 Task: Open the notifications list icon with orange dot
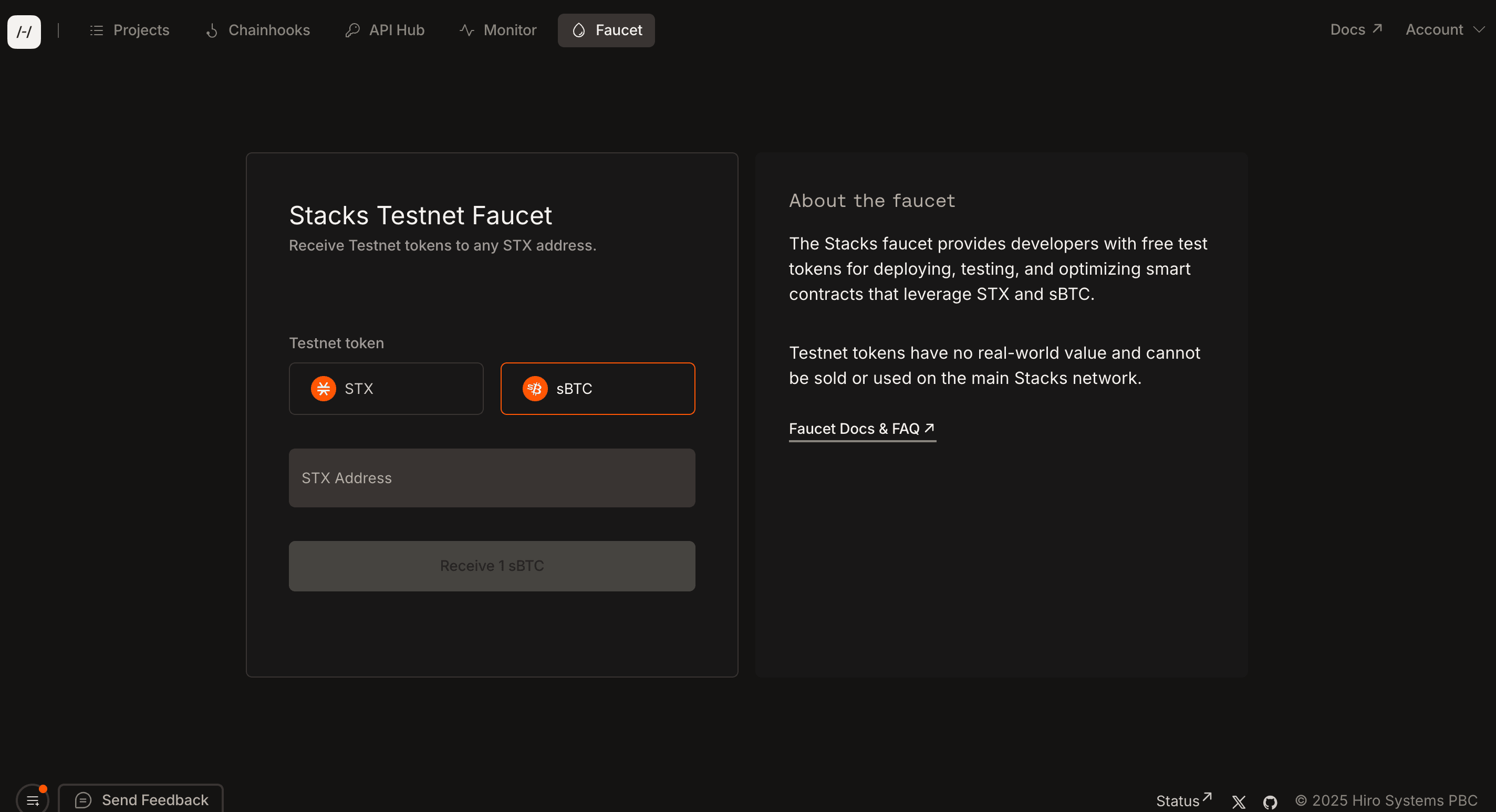point(33,800)
